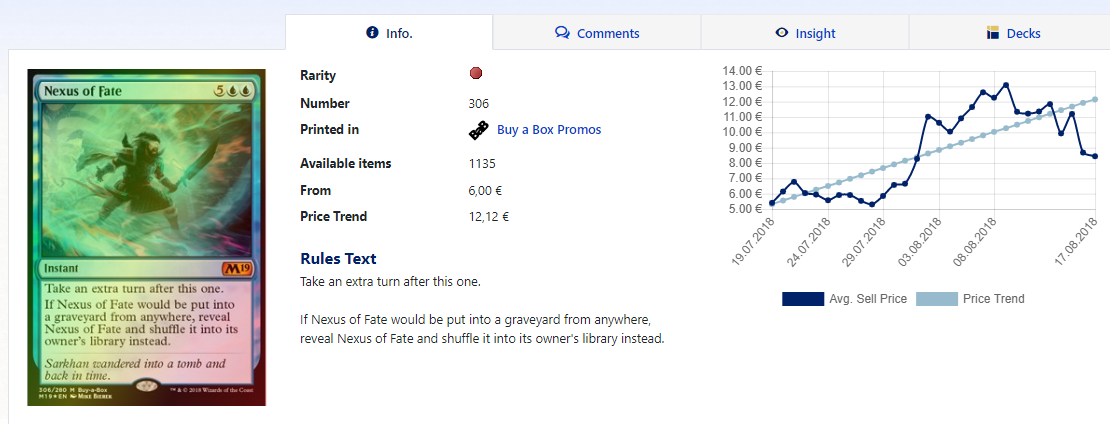Screen dimensions: 1110x424
Task: Click the last Price Trend data point
Action: 1094,99
